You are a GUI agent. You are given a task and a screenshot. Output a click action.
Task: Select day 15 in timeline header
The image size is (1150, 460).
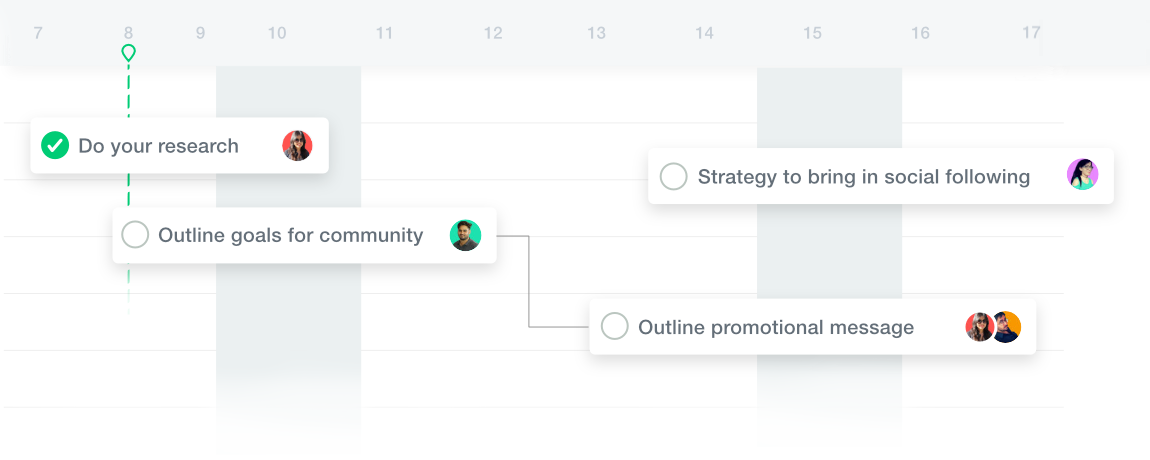812,33
